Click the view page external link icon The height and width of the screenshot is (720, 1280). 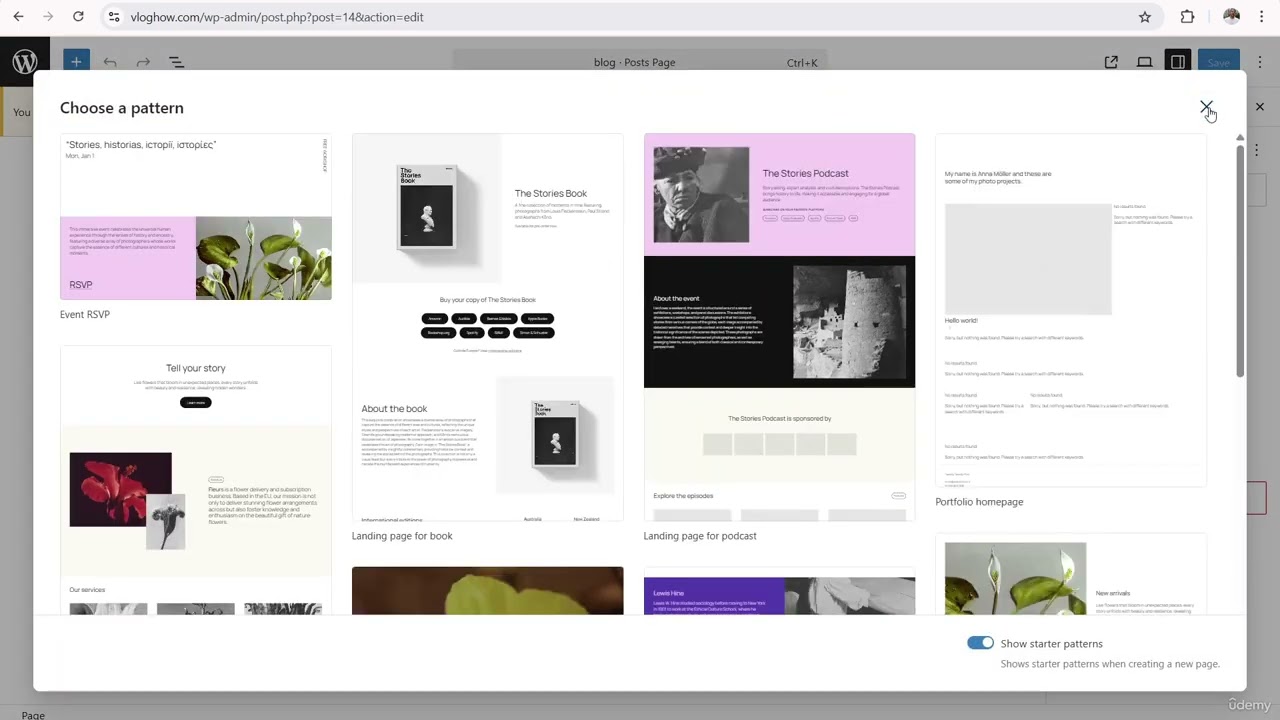pos(1111,62)
